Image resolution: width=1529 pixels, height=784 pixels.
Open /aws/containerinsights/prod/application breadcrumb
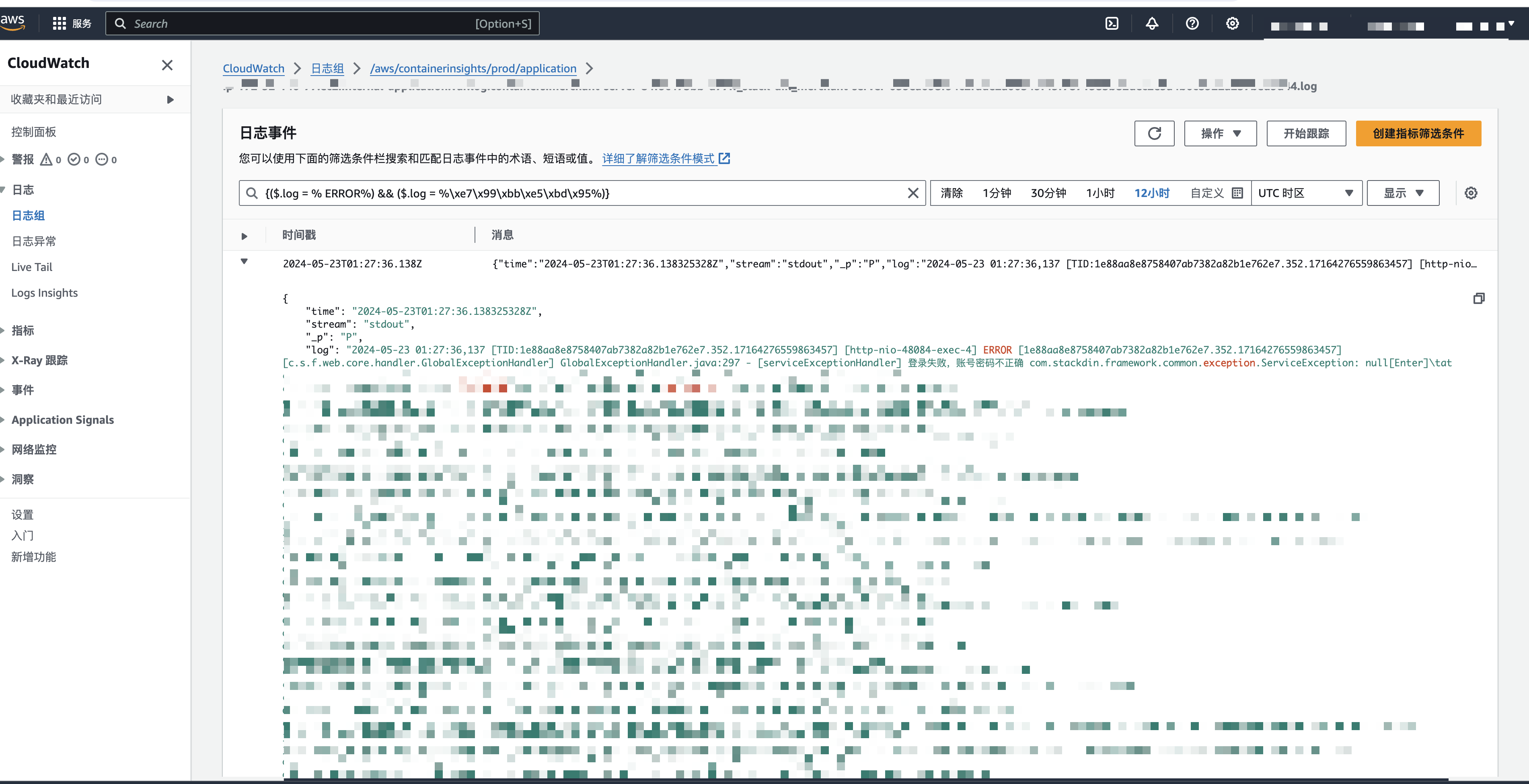(x=473, y=68)
